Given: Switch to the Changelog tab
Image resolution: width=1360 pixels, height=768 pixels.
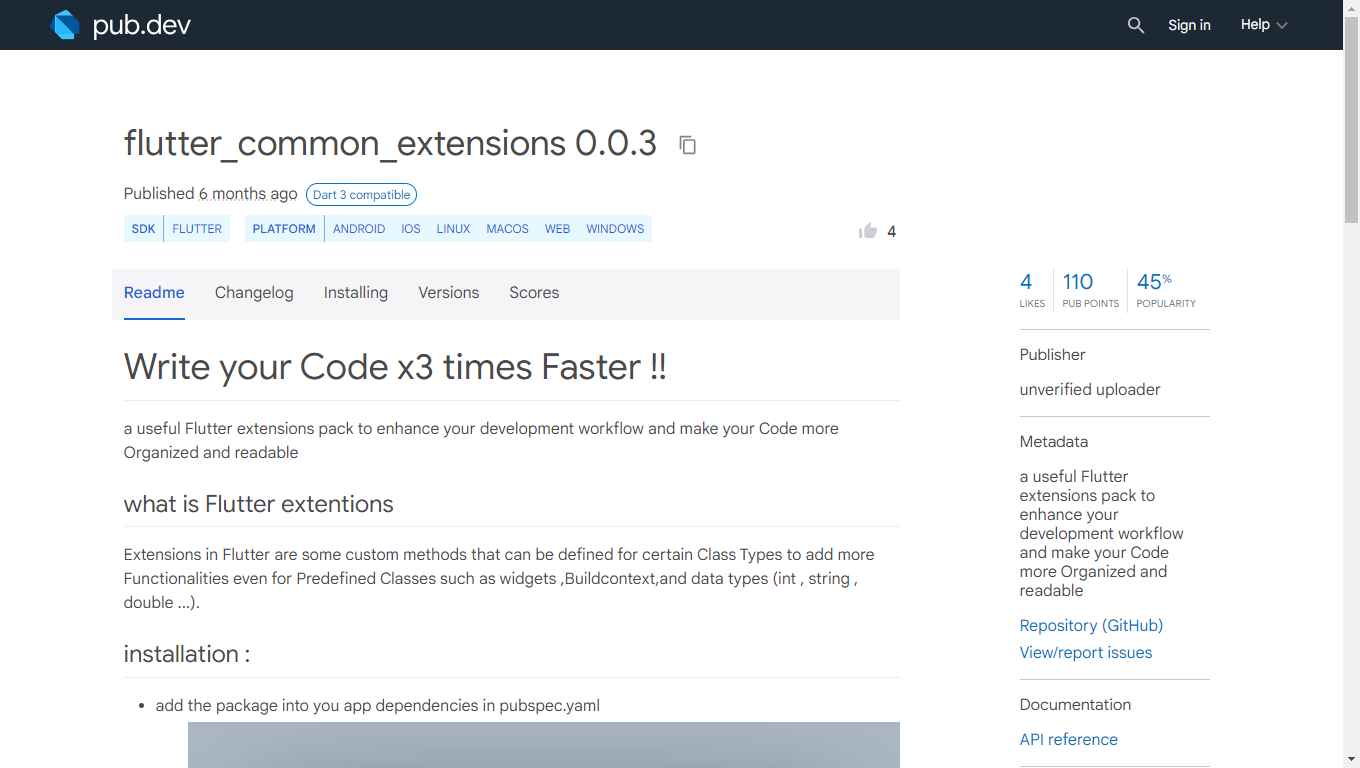Looking at the screenshot, I should 254,292.
